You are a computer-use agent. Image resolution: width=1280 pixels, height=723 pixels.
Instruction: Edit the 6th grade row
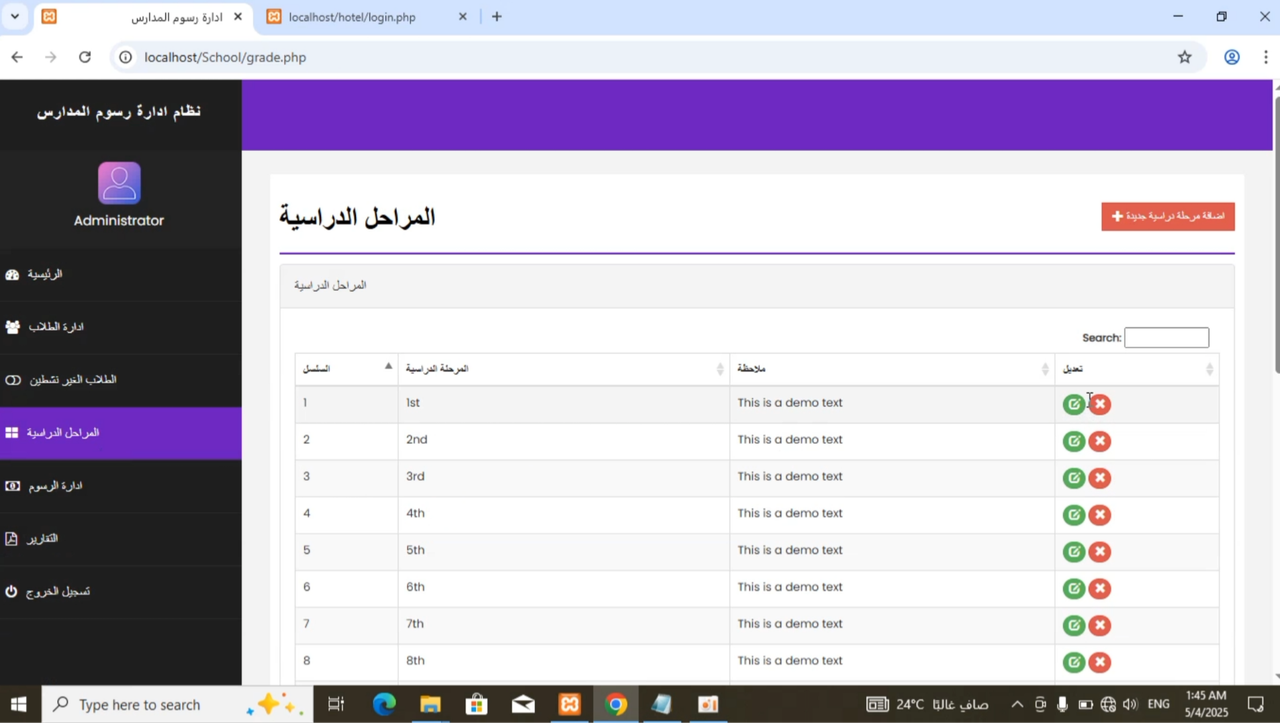[1074, 589]
